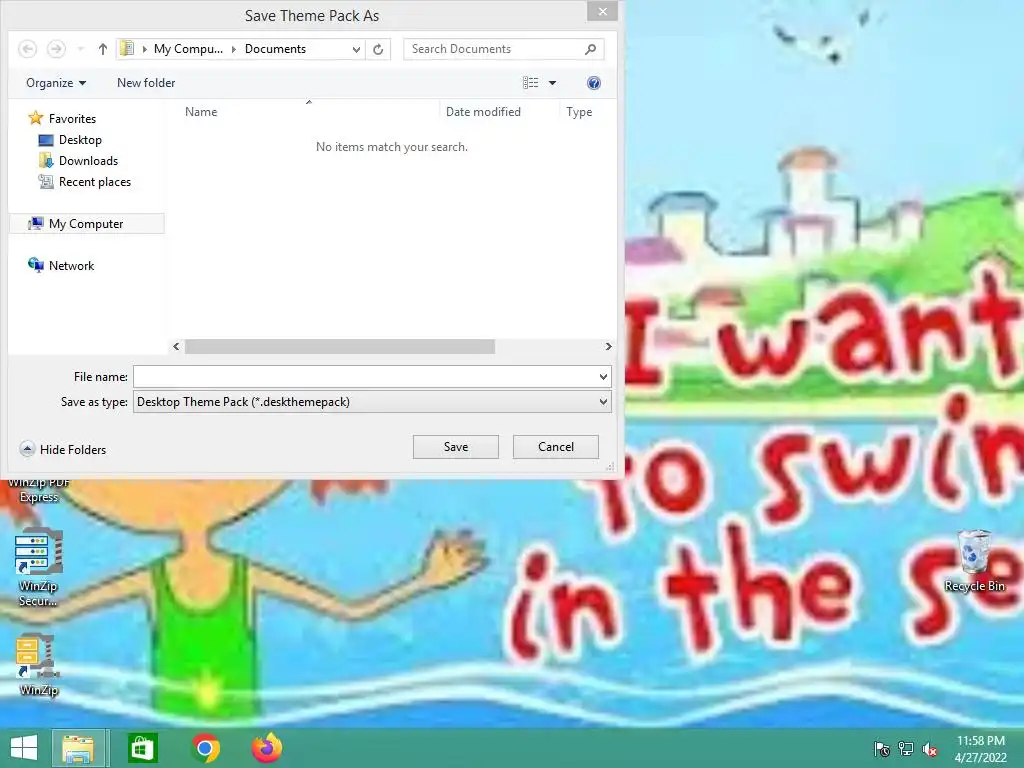Click the search magnifier icon

tap(590, 49)
